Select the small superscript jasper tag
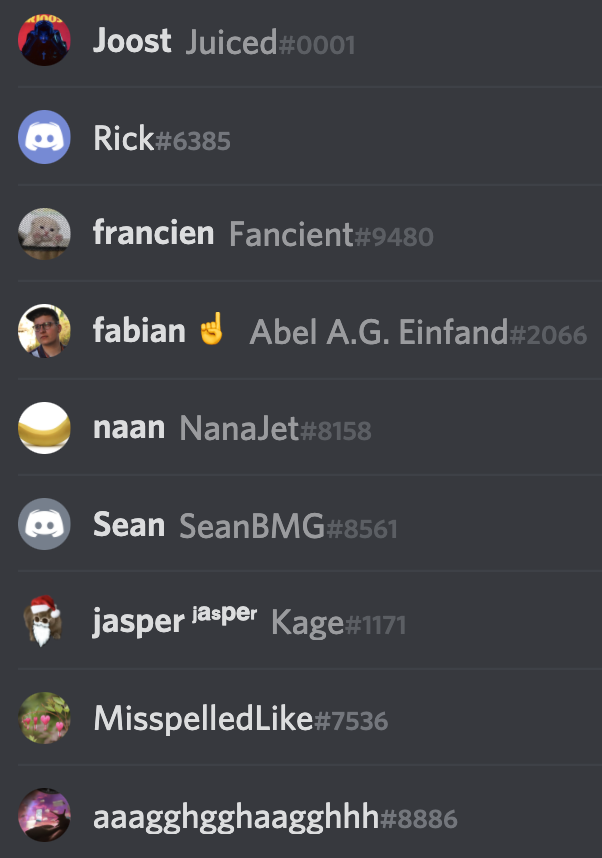 (224, 614)
